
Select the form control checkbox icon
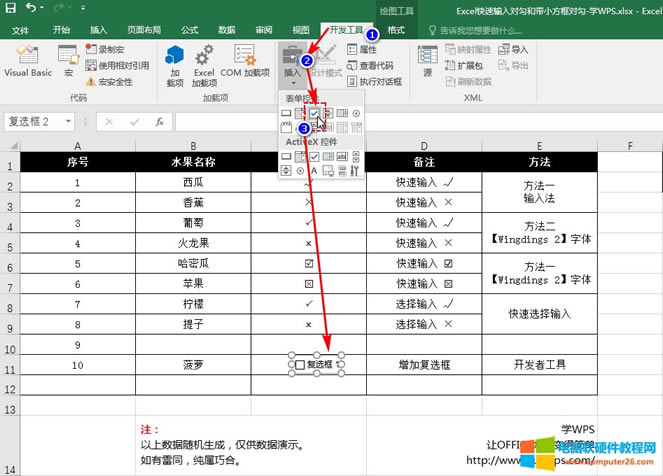[314, 114]
